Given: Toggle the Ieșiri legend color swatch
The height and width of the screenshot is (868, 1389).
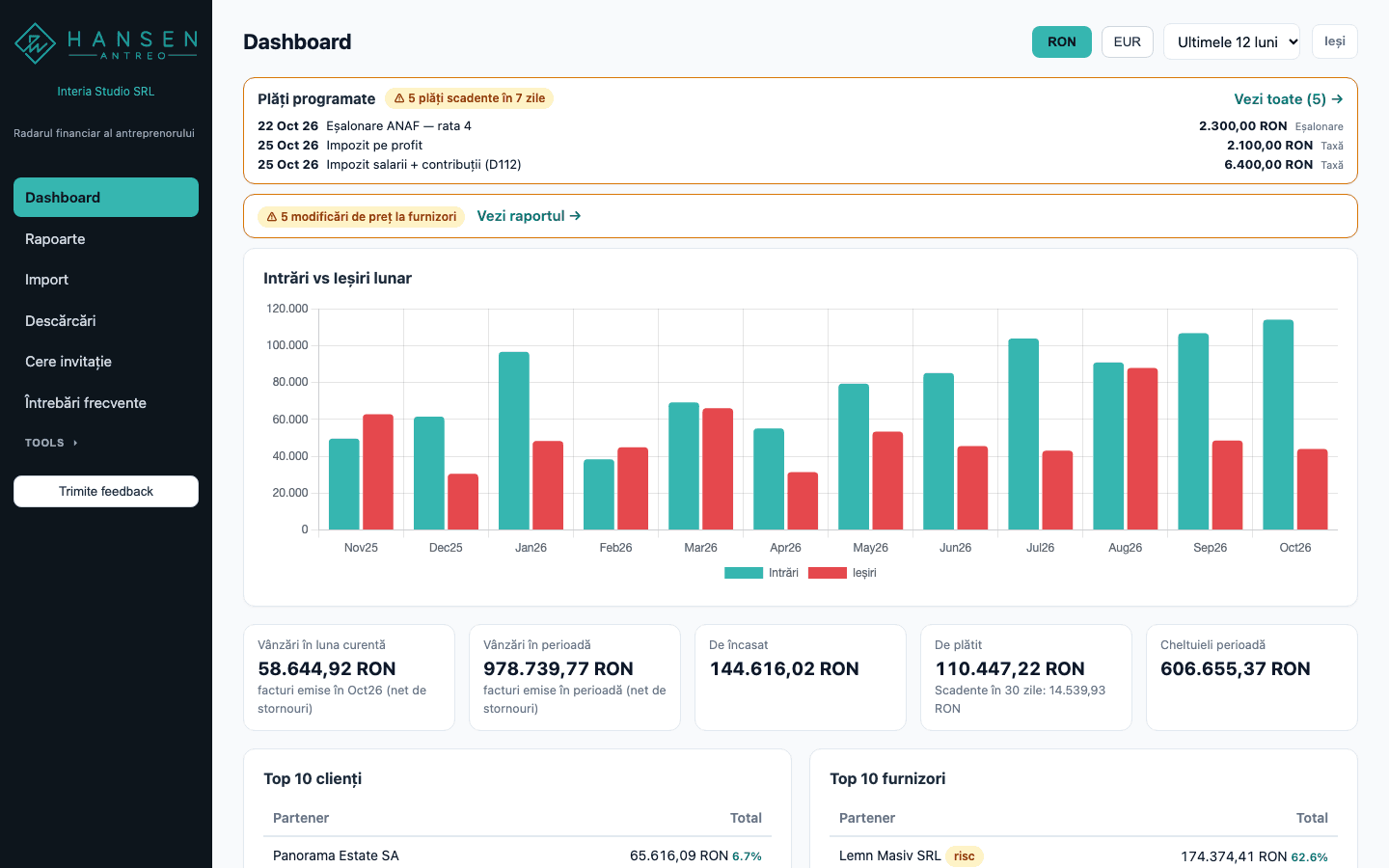Looking at the screenshot, I should coord(828,573).
